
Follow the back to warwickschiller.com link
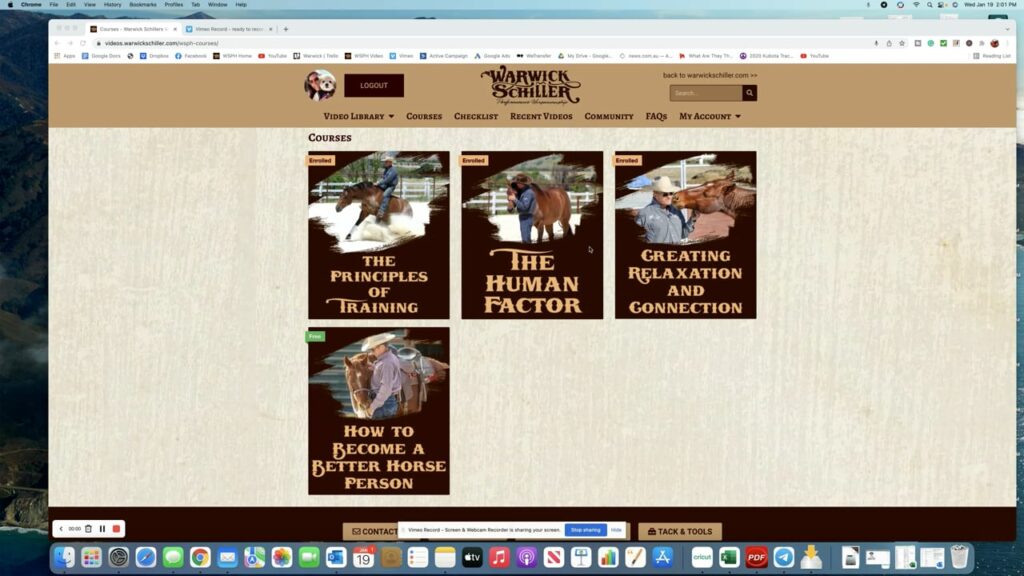point(709,75)
